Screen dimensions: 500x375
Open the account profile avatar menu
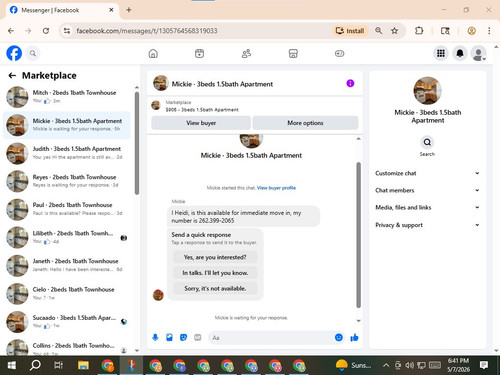(478, 53)
